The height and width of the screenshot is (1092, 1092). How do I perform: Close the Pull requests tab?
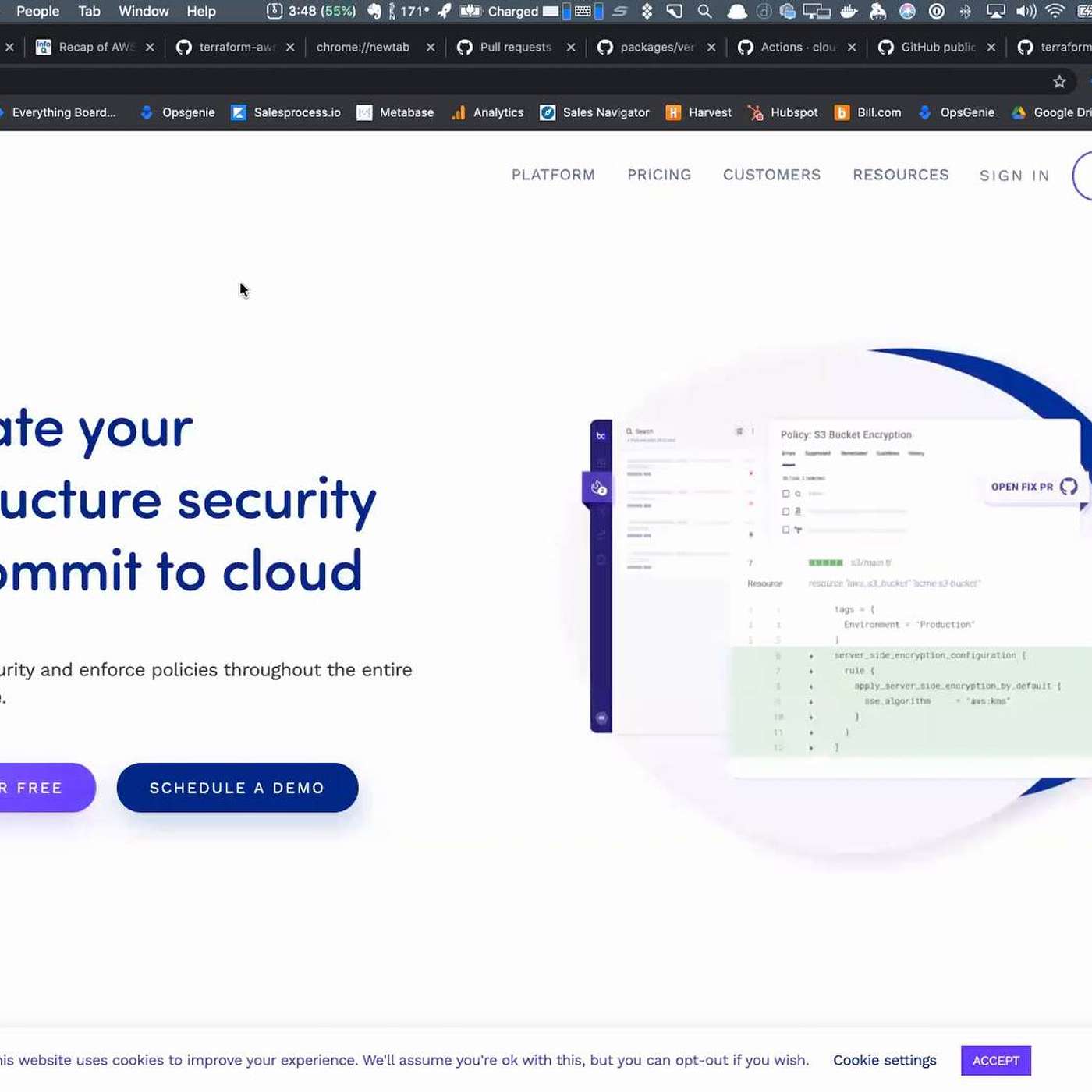pyautogui.click(x=571, y=48)
